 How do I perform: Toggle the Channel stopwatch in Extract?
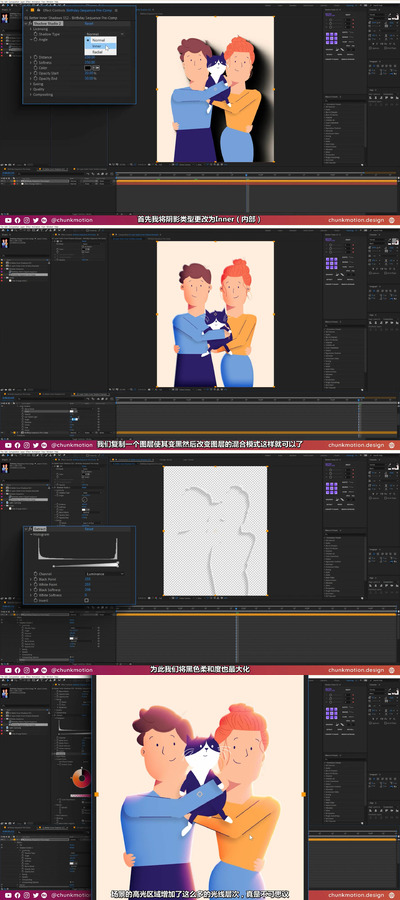pyautogui.click(x=36, y=574)
